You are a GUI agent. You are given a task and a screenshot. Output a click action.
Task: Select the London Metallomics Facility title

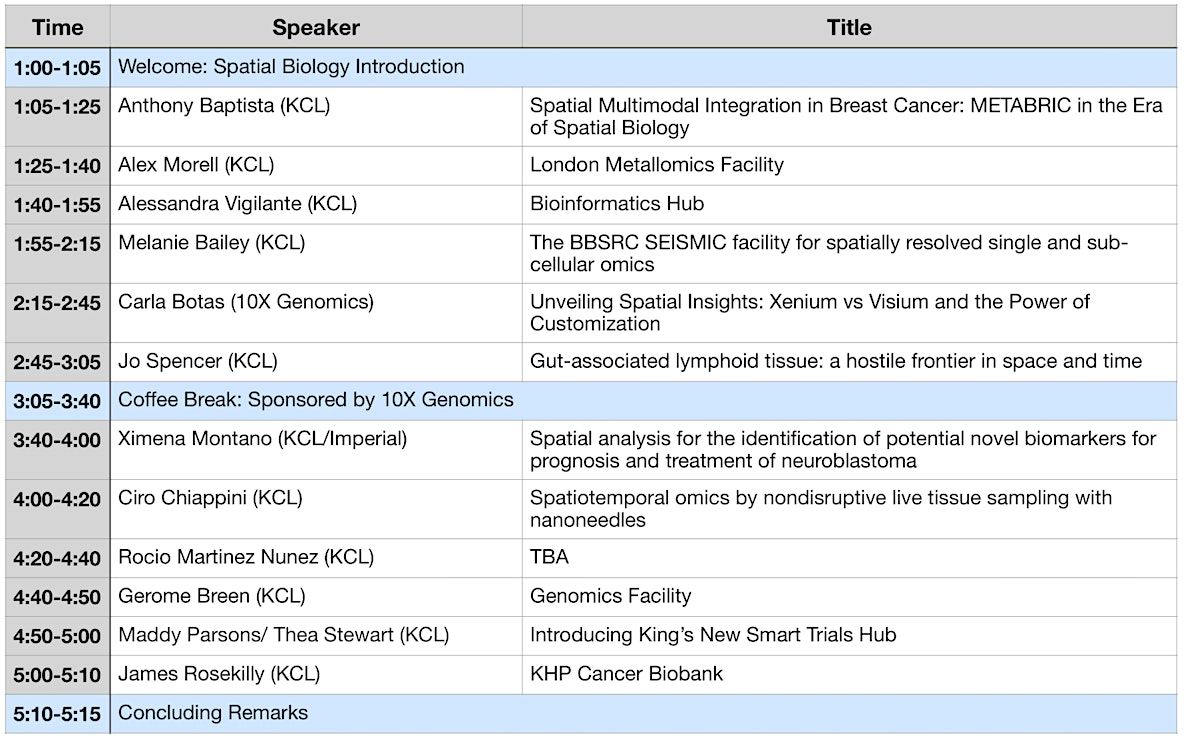coord(657,165)
